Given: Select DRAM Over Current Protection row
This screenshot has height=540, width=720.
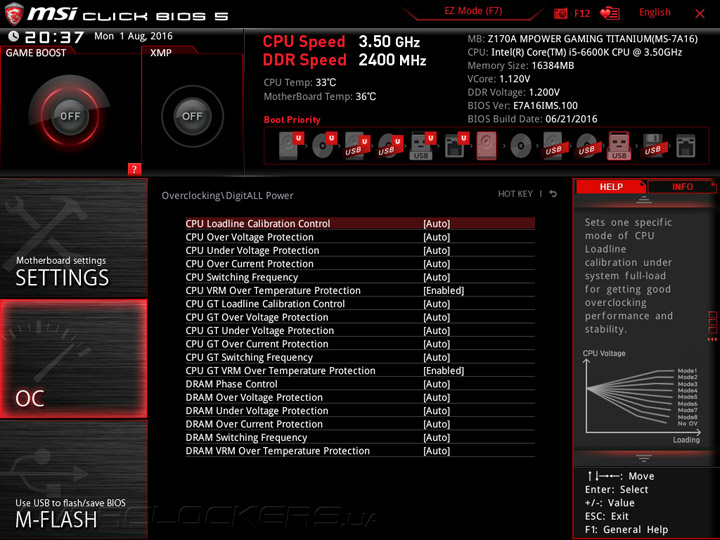Looking at the screenshot, I should click(360, 424).
